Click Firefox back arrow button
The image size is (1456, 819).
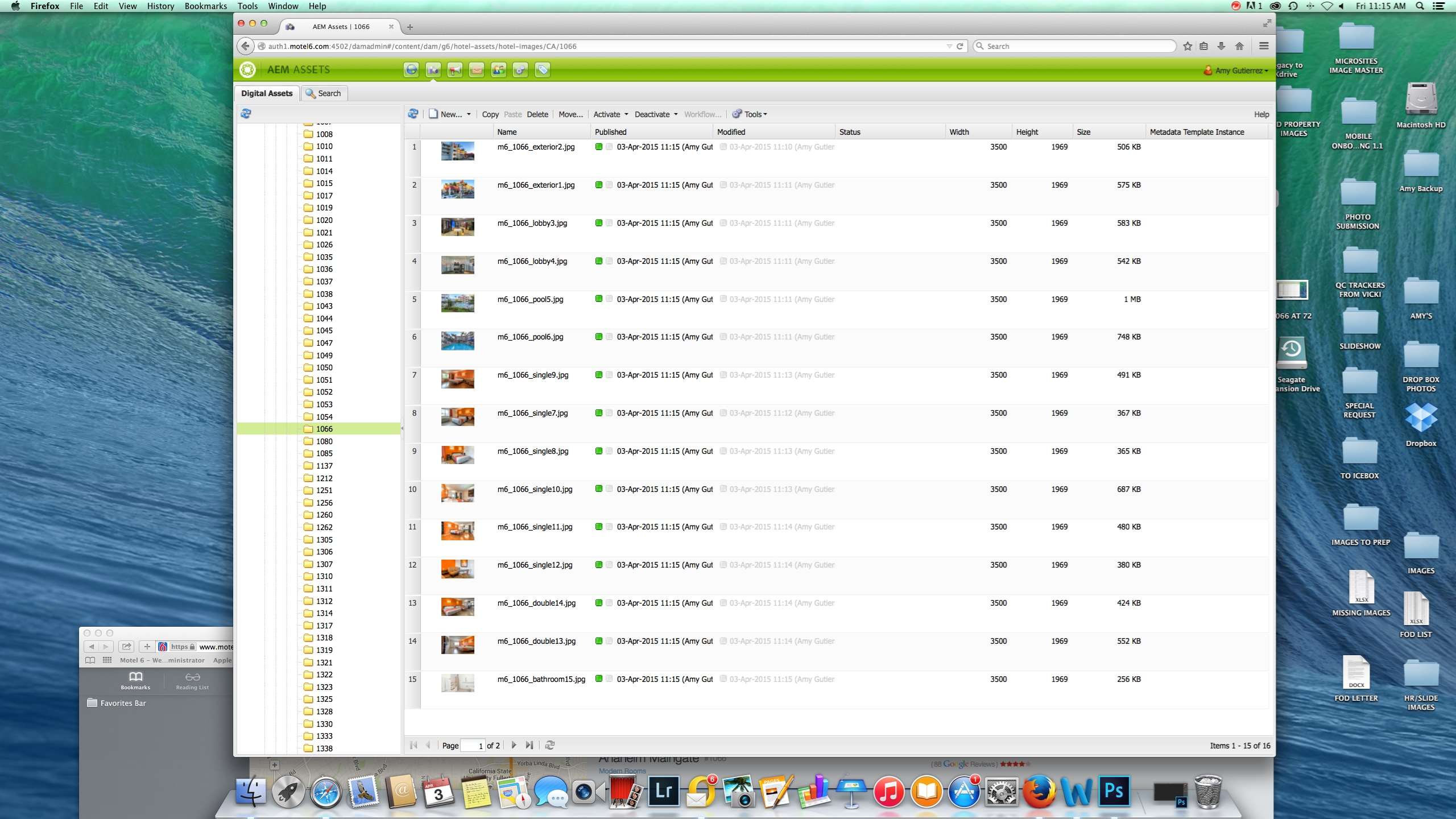pyautogui.click(x=245, y=46)
